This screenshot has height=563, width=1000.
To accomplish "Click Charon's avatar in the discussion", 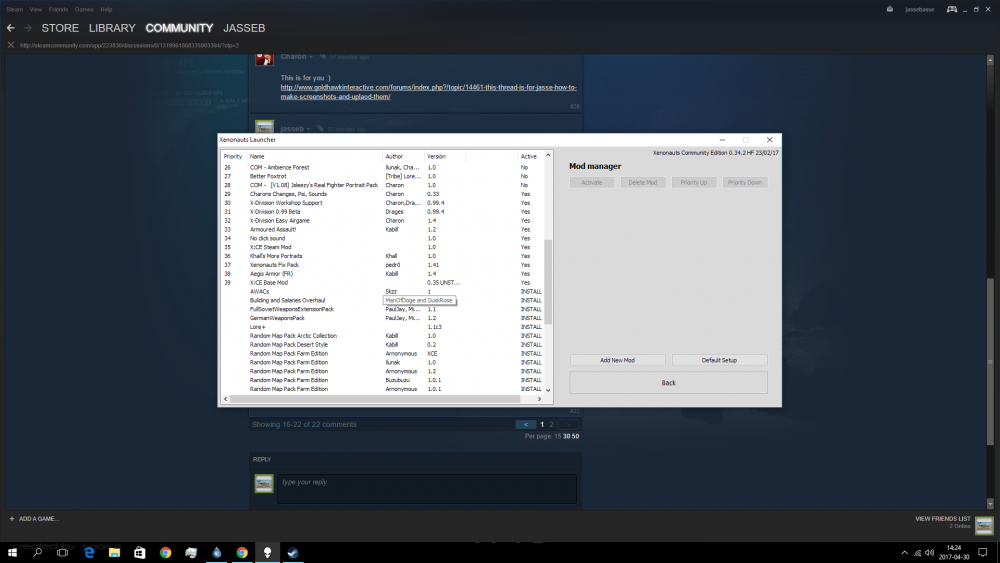I will tap(264, 59).
